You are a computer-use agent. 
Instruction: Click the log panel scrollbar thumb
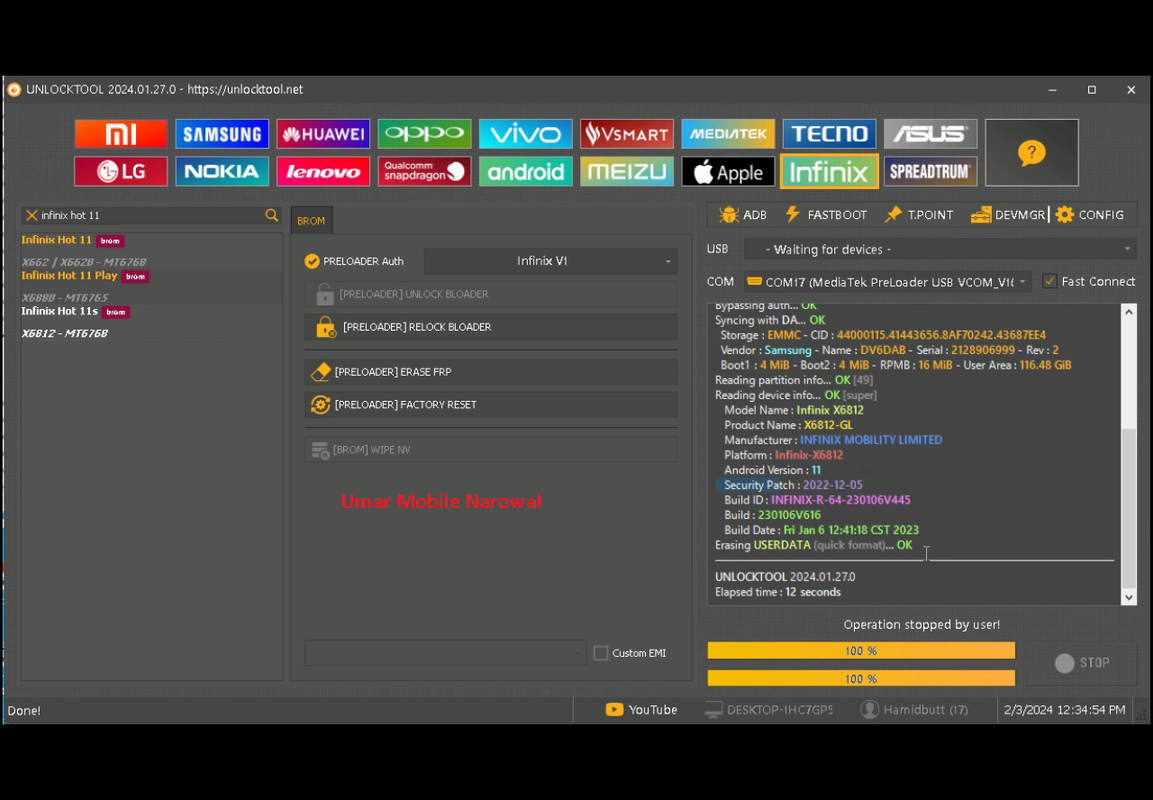[1129, 507]
